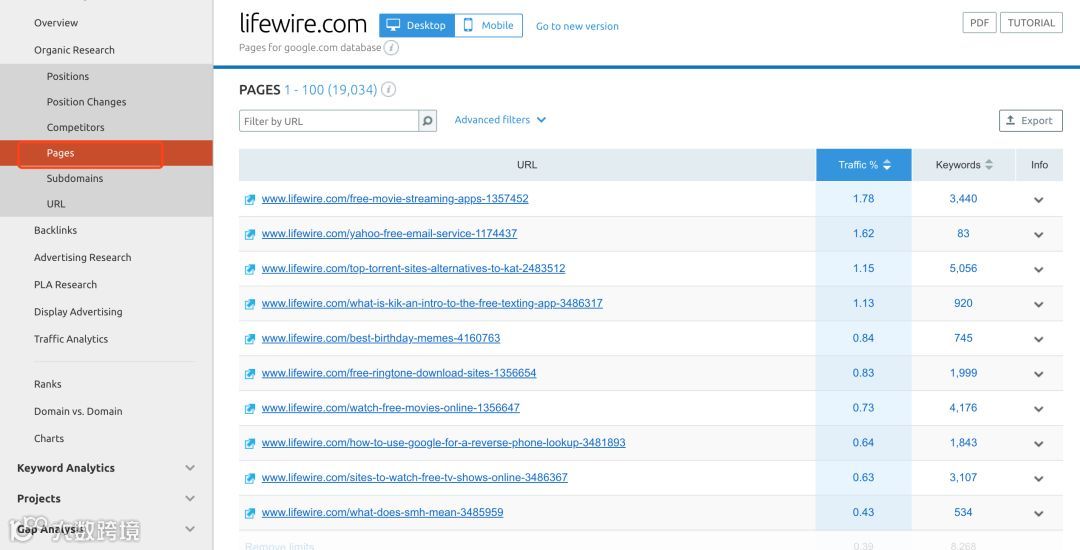Click the TUTORIAL button

[1031, 23]
